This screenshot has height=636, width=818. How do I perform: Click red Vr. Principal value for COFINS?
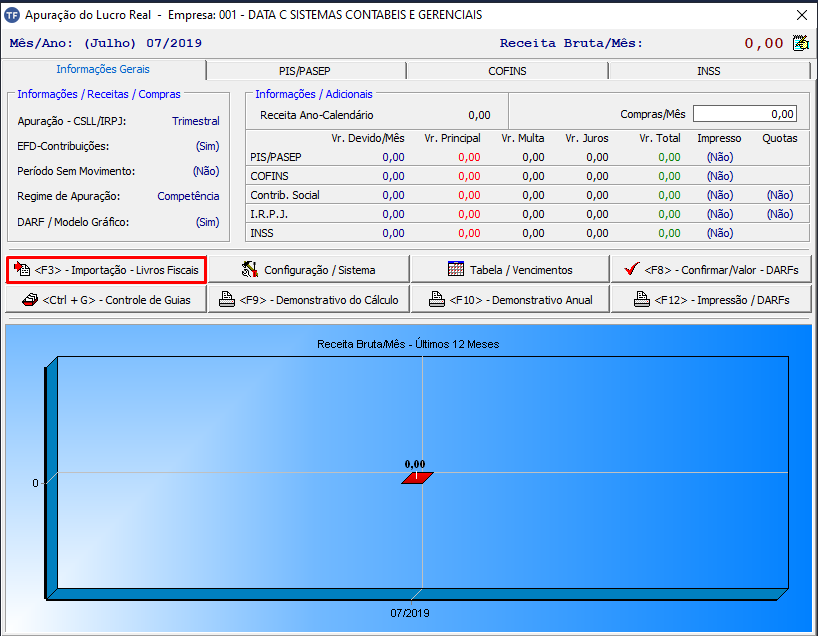(469, 176)
